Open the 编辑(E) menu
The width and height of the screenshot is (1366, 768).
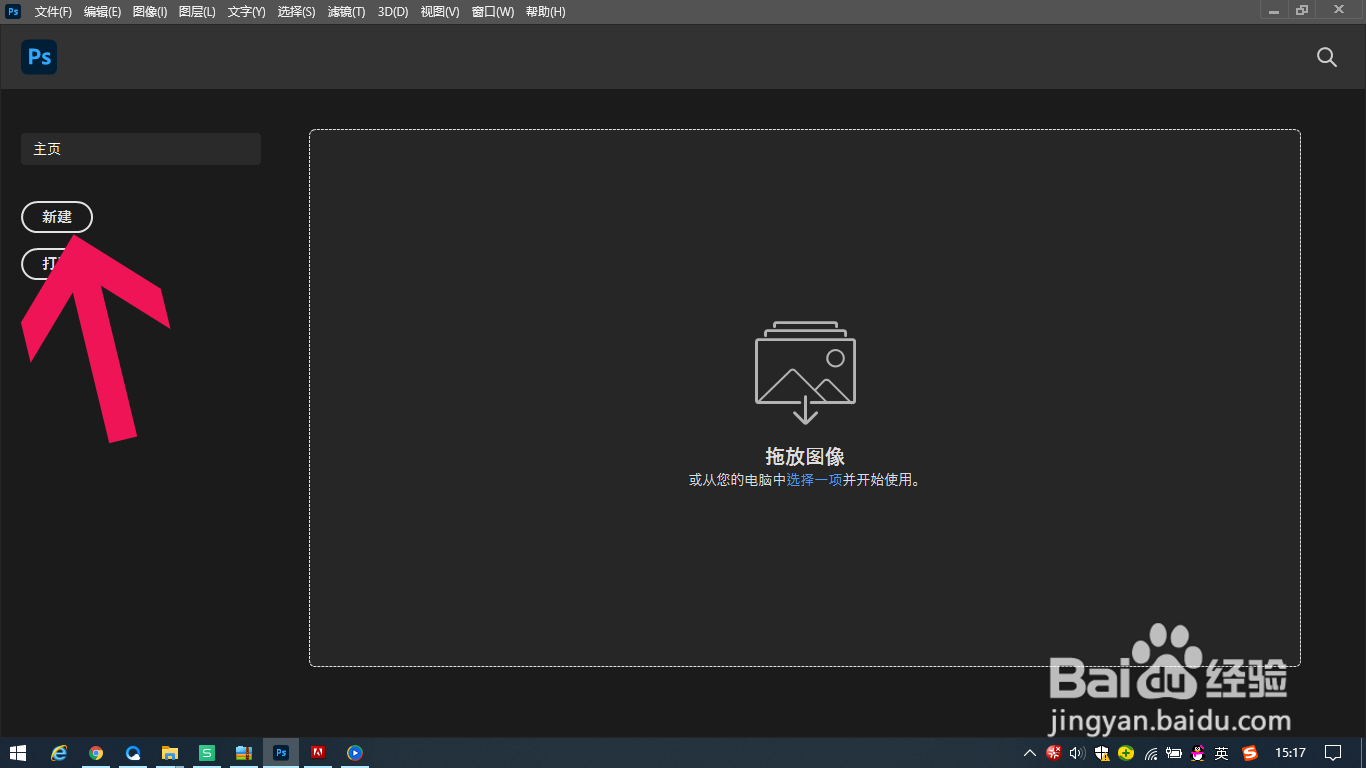coord(102,12)
